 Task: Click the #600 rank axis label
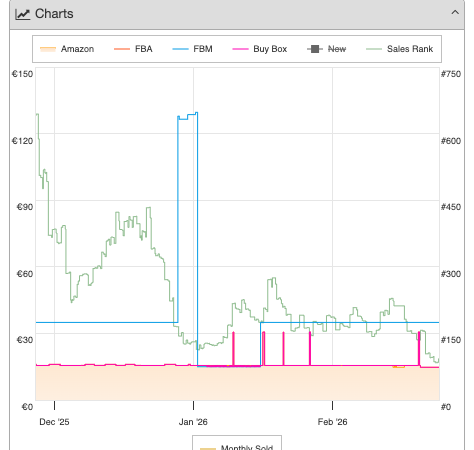(x=451, y=141)
